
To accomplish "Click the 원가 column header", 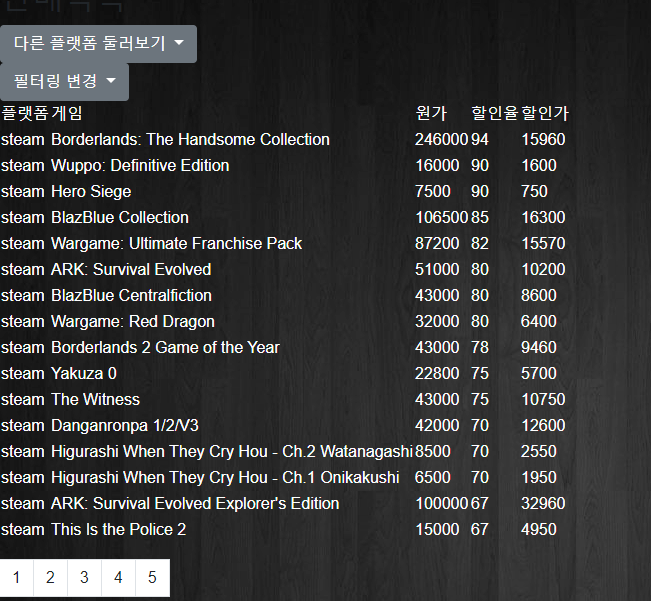I will click(431, 113).
